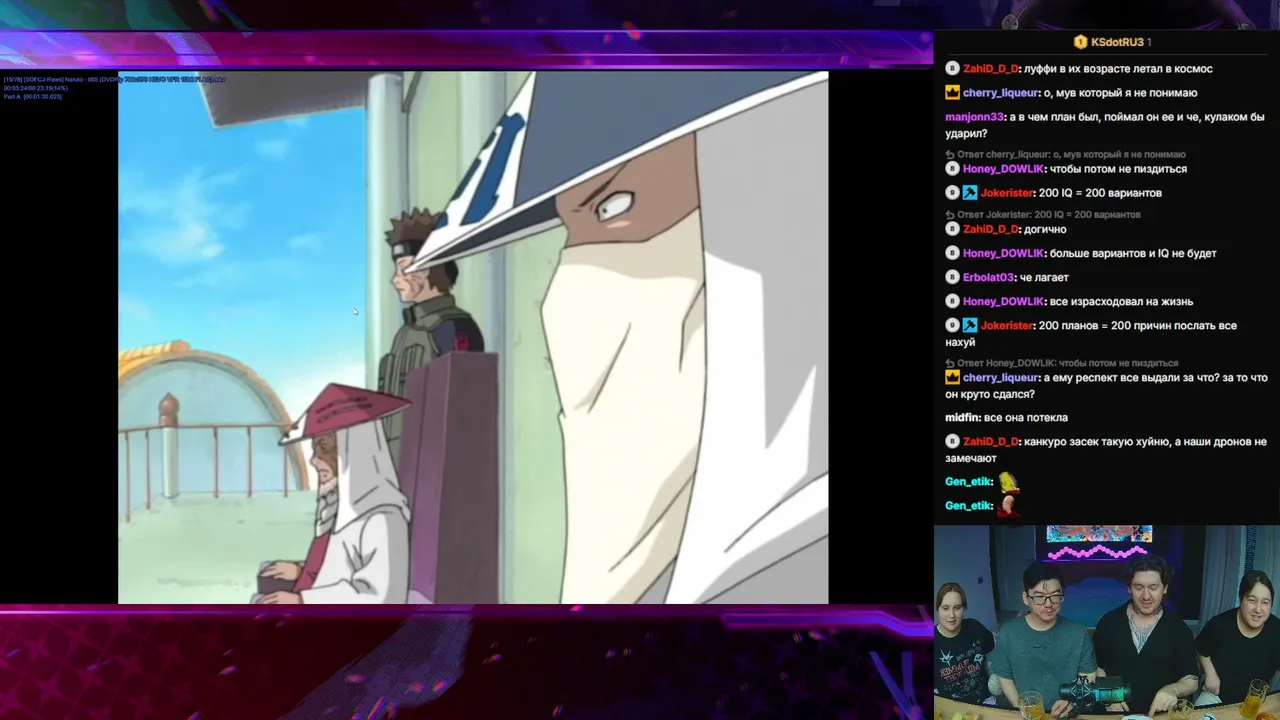Click the reply arrow before "Ответ cherry_liqueur"
This screenshot has width=1280, height=720.
tap(950, 155)
